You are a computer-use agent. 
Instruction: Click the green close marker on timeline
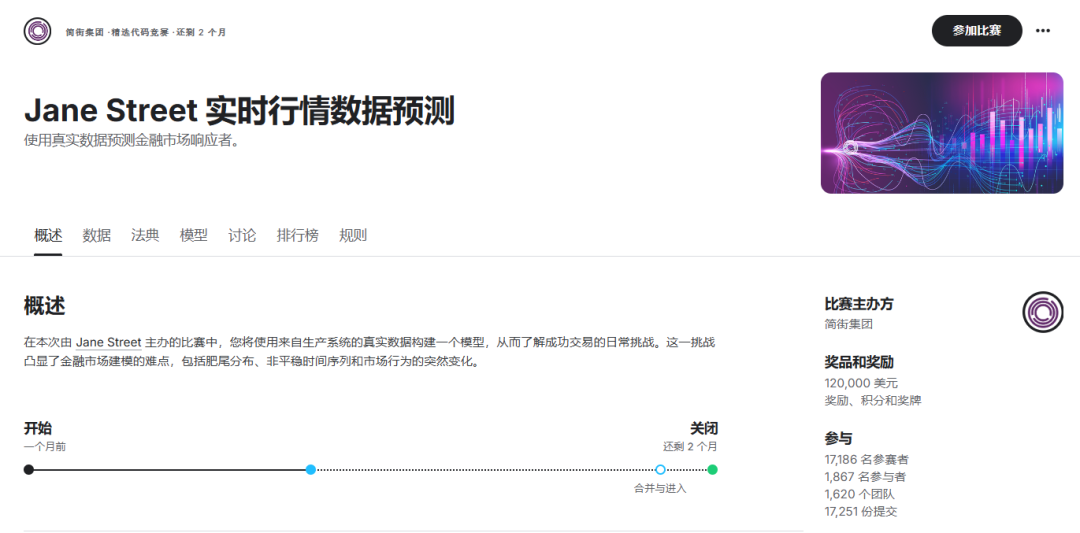pyautogui.click(x=712, y=470)
